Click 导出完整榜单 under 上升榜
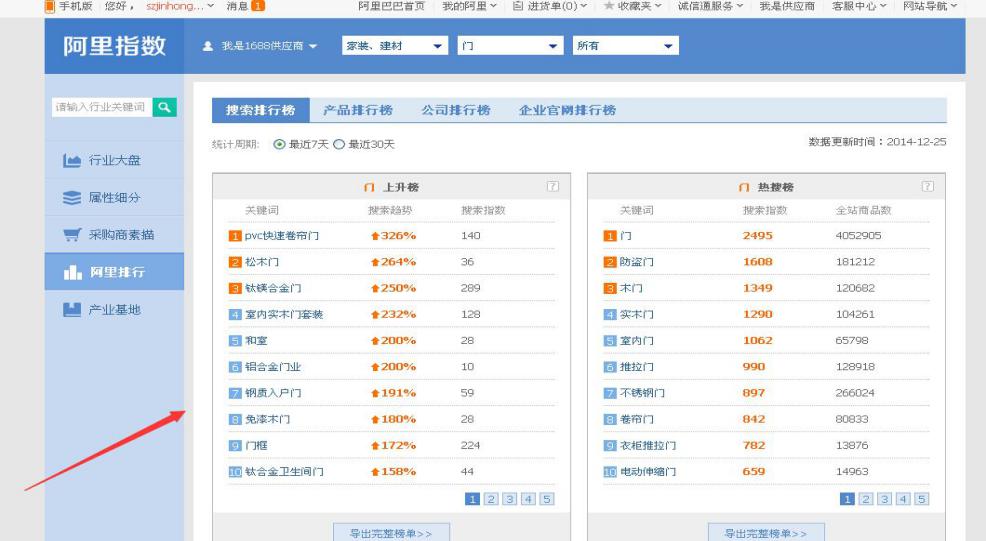Image resolution: width=986 pixels, height=541 pixels. [391, 533]
